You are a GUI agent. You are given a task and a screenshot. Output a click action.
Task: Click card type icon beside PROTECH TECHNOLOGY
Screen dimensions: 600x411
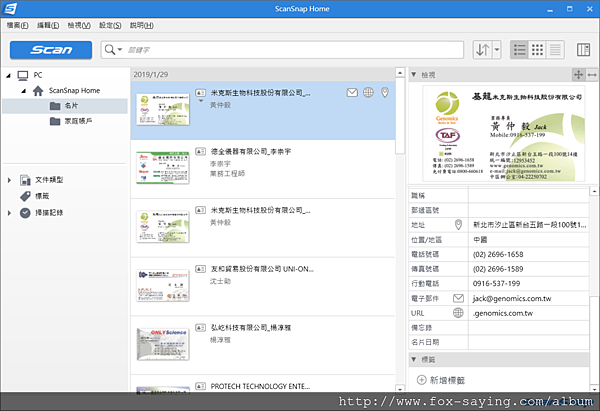(x=201, y=386)
